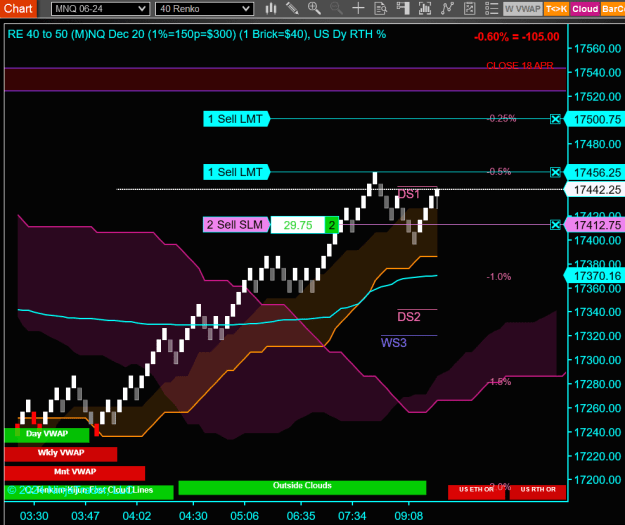Click the DS2 pivot label

409,317
